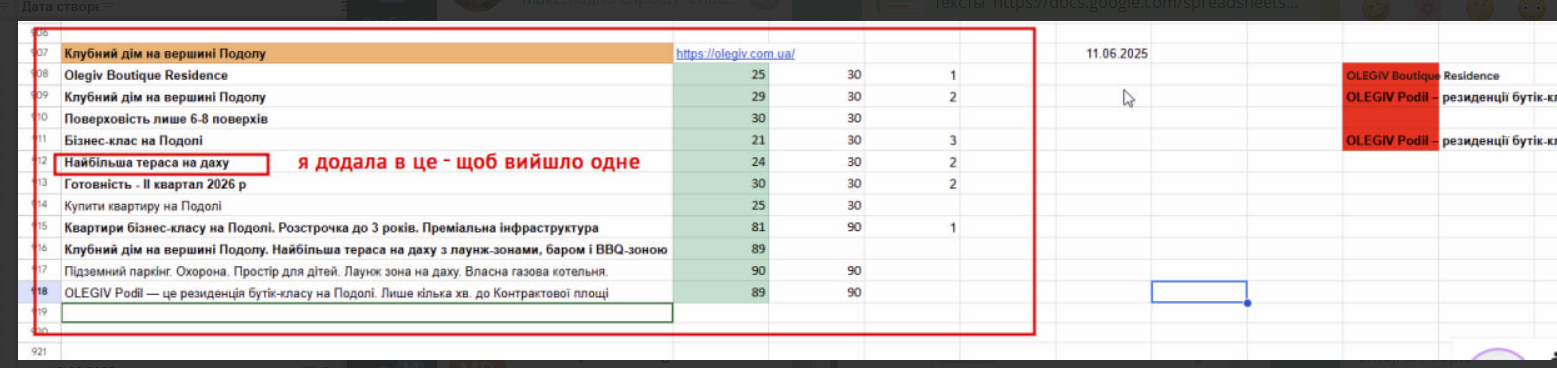1557x368 pixels.
Task: Select the 'Бізнес-клас на Подолі' cell
Action: point(367,141)
